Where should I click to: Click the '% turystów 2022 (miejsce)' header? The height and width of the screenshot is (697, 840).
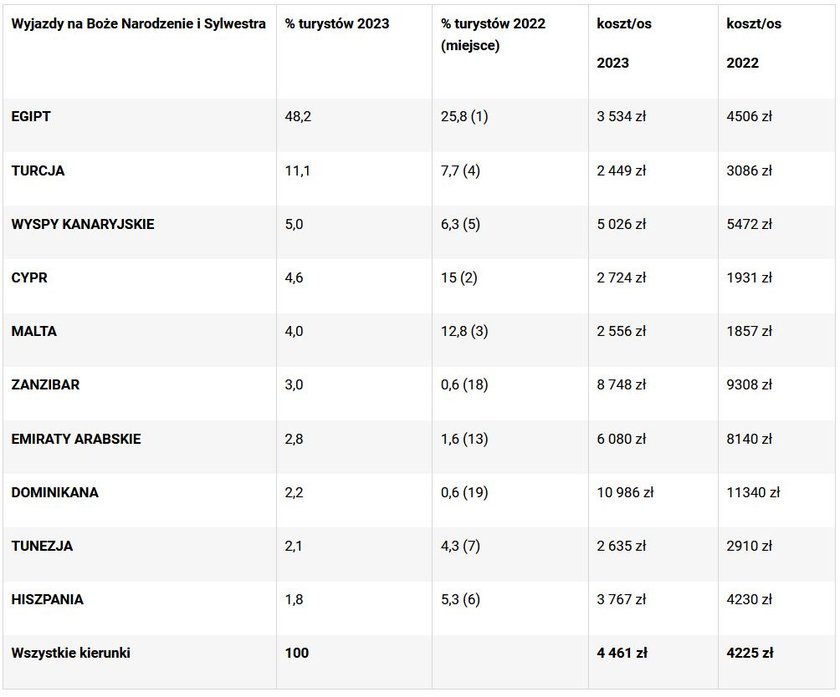[x=493, y=34]
